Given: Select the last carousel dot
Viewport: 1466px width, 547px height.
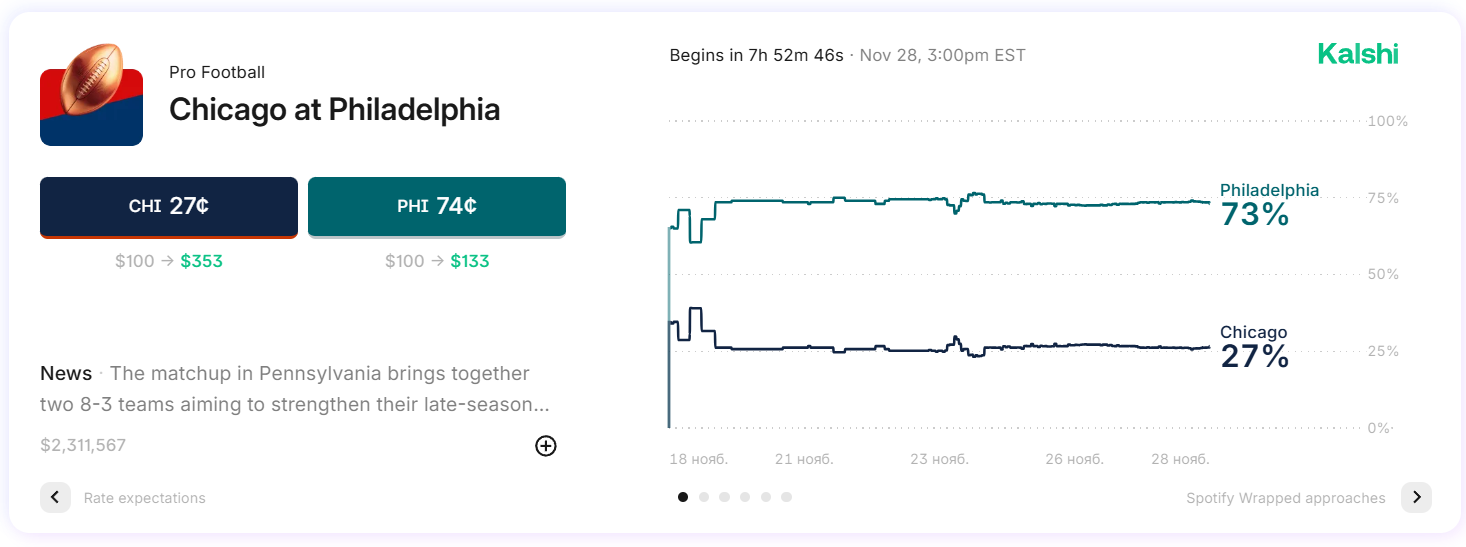Looking at the screenshot, I should point(787,497).
